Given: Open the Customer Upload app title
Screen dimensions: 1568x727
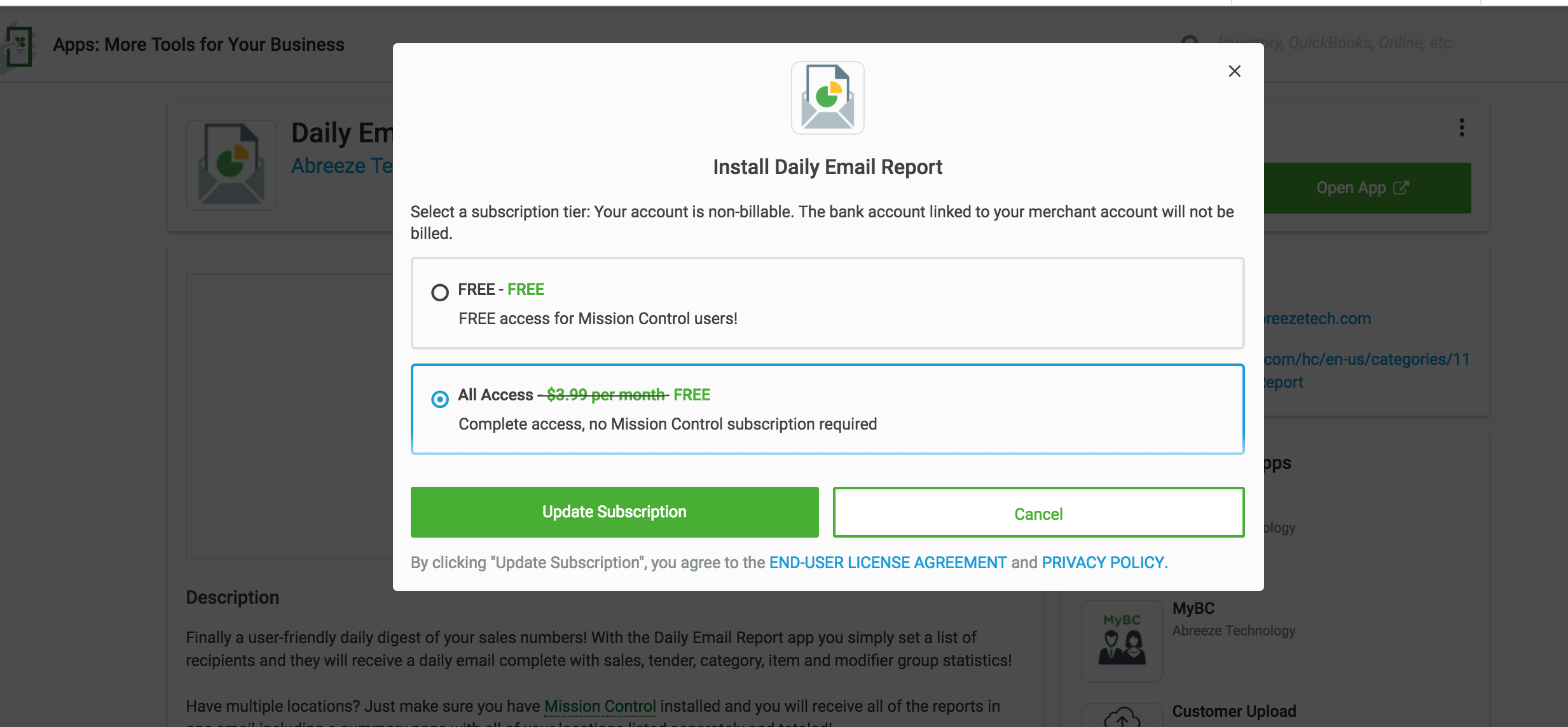Looking at the screenshot, I should click(1234, 711).
